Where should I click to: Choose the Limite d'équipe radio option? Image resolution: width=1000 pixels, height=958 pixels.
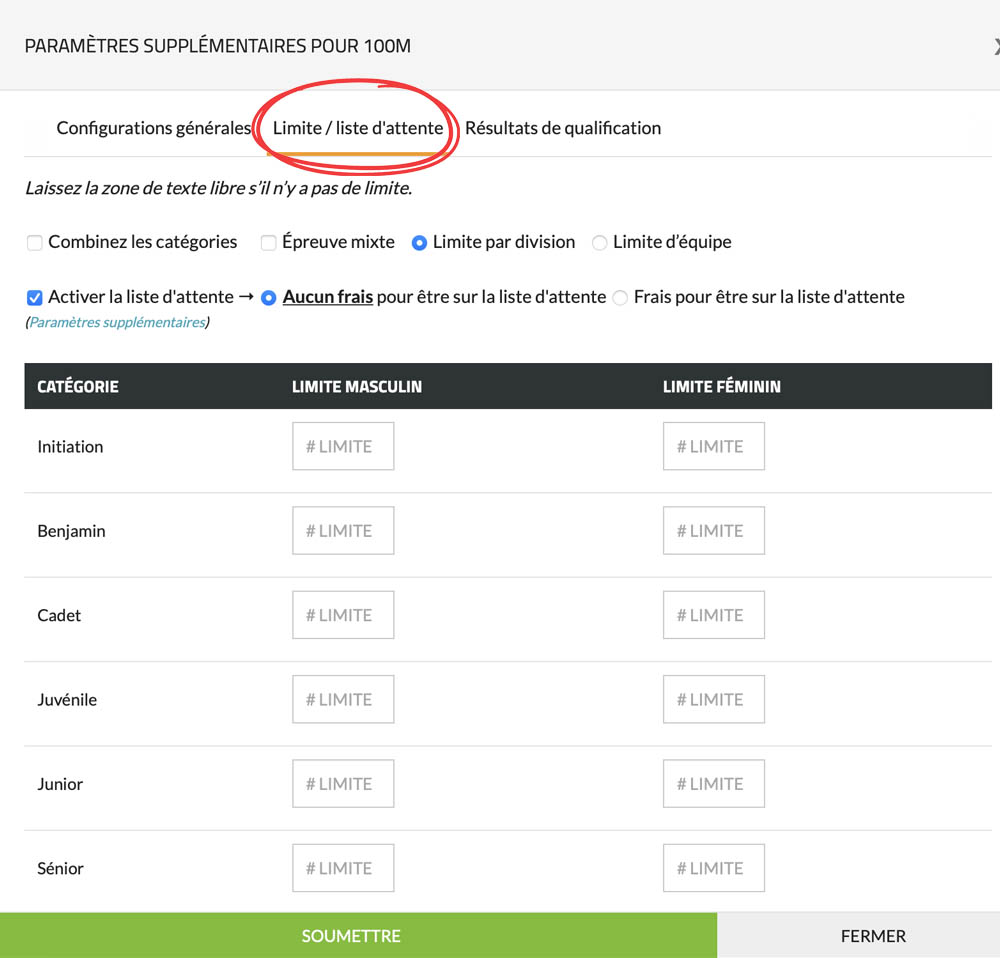599,242
